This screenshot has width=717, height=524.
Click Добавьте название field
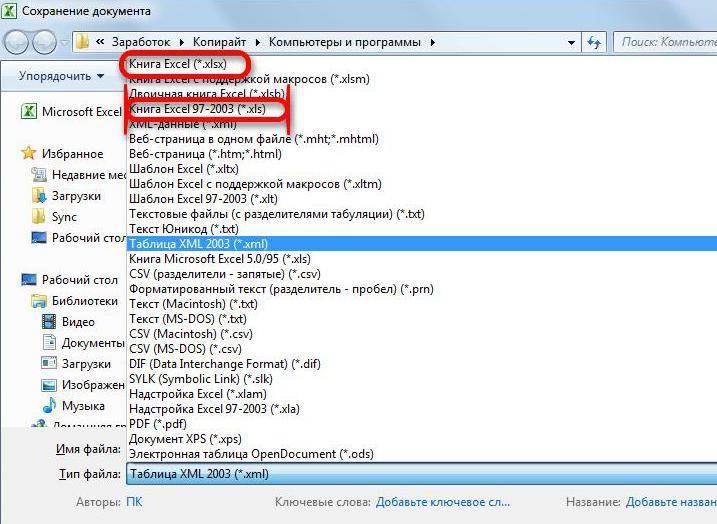click(671, 502)
